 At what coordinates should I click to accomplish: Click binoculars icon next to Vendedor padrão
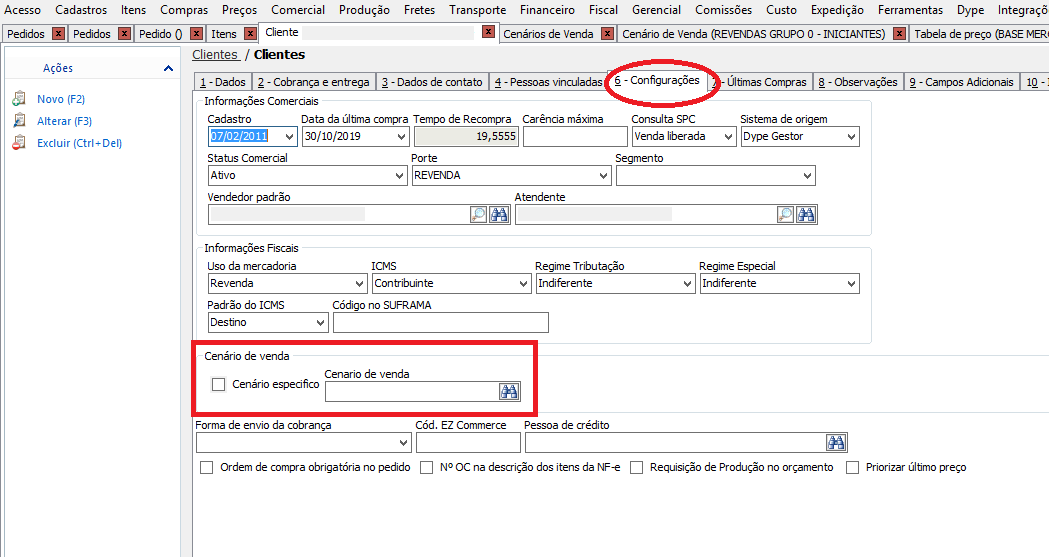(499, 215)
